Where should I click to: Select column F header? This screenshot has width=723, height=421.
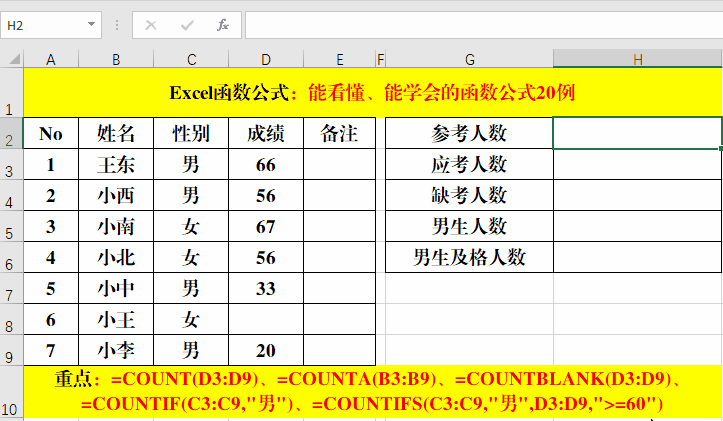pos(380,59)
